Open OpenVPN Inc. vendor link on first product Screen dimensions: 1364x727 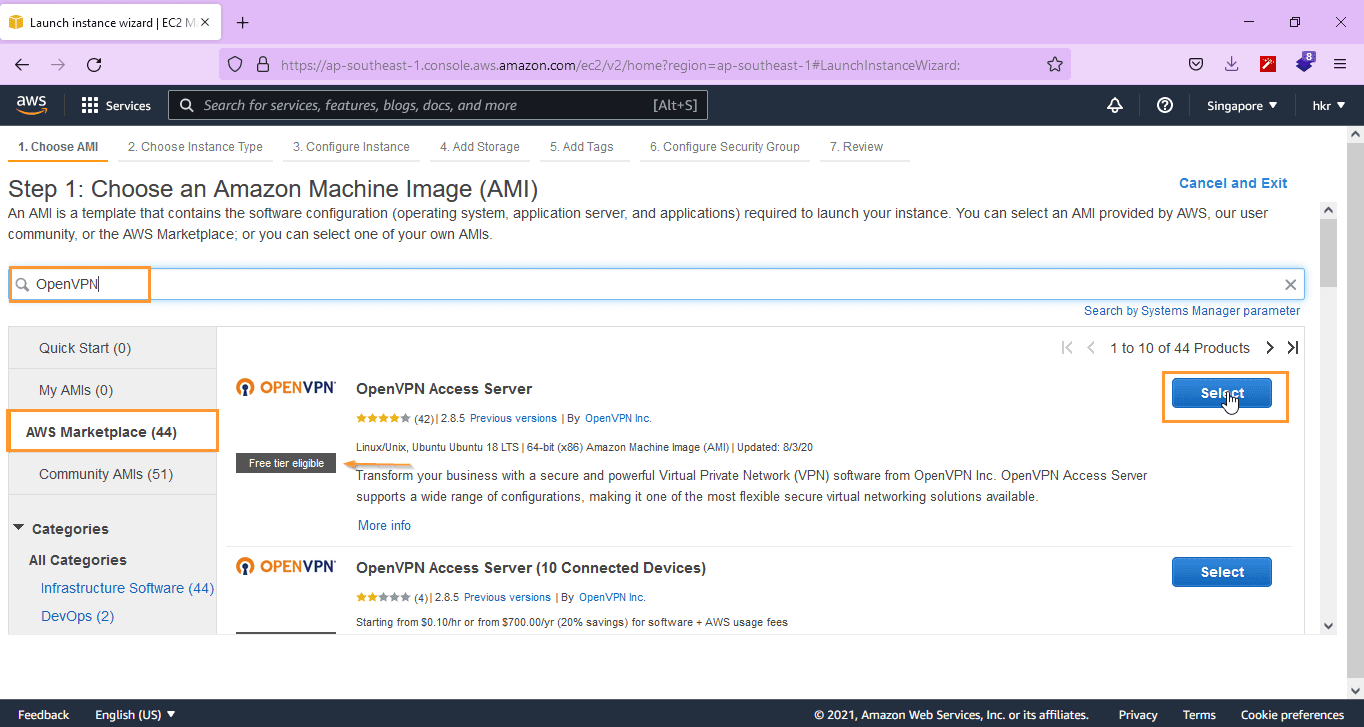pyautogui.click(x=618, y=418)
